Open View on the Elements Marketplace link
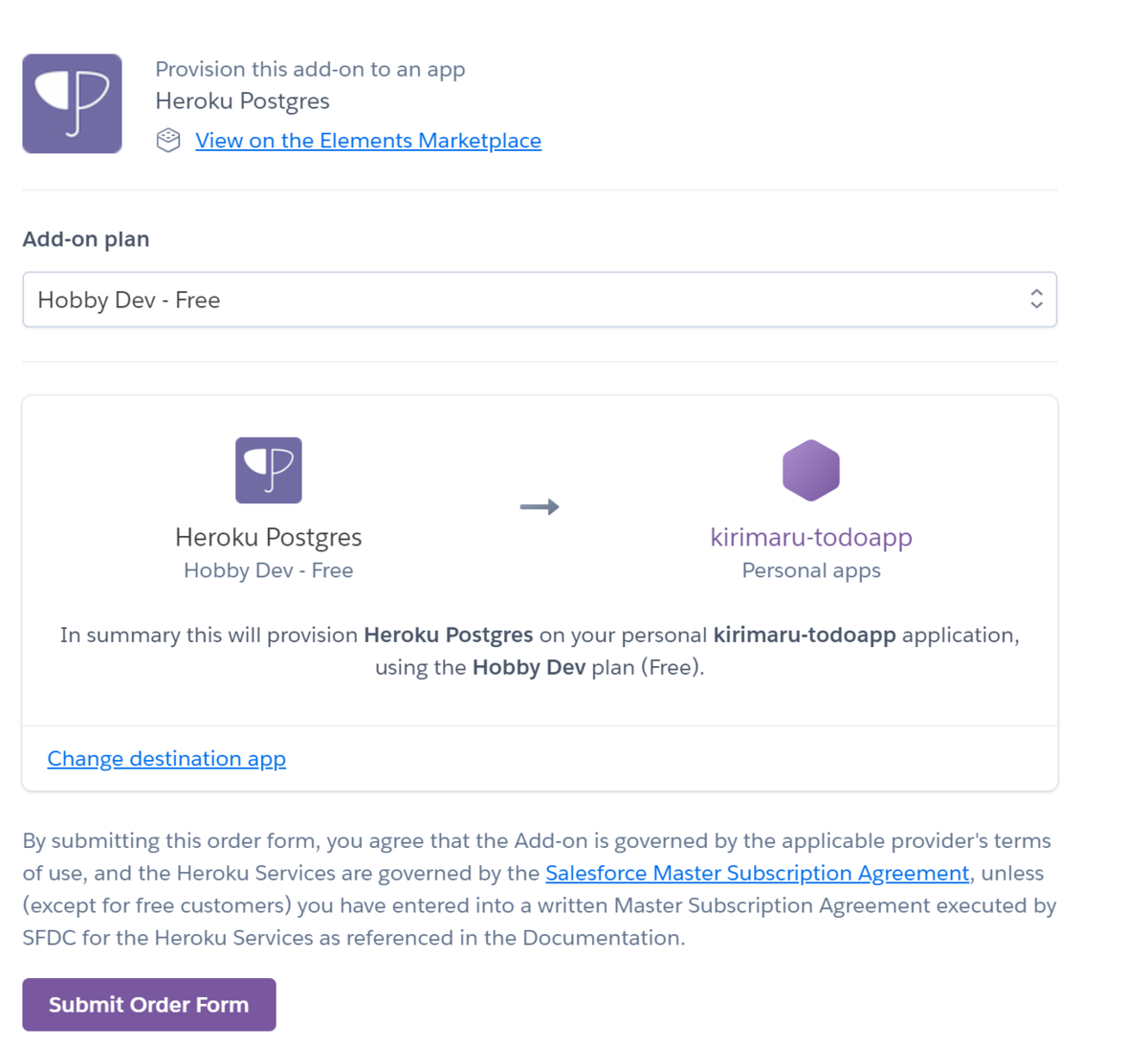The image size is (1148, 1047). click(368, 141)
